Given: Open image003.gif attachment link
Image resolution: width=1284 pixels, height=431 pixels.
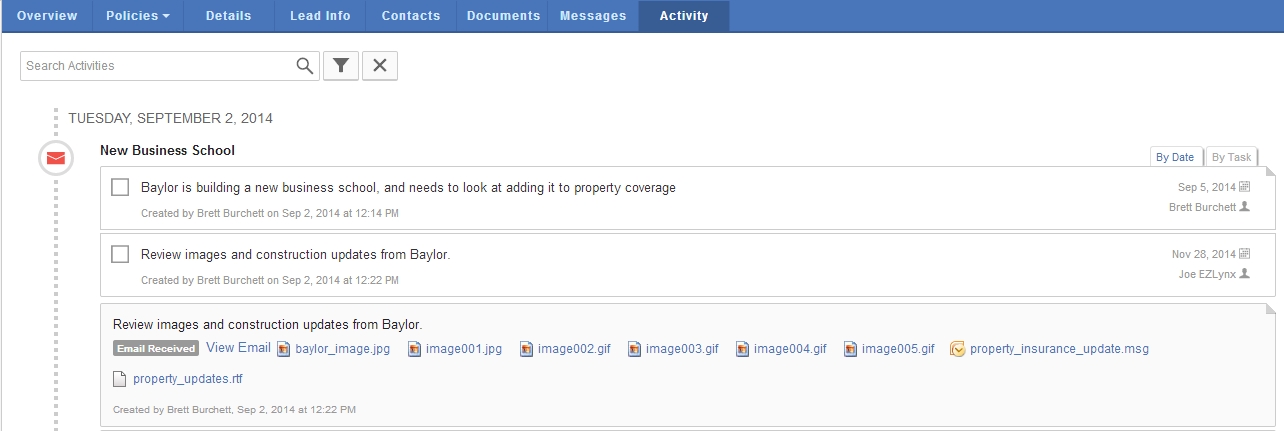Looking at the screenshot, I should coord(682,349).
